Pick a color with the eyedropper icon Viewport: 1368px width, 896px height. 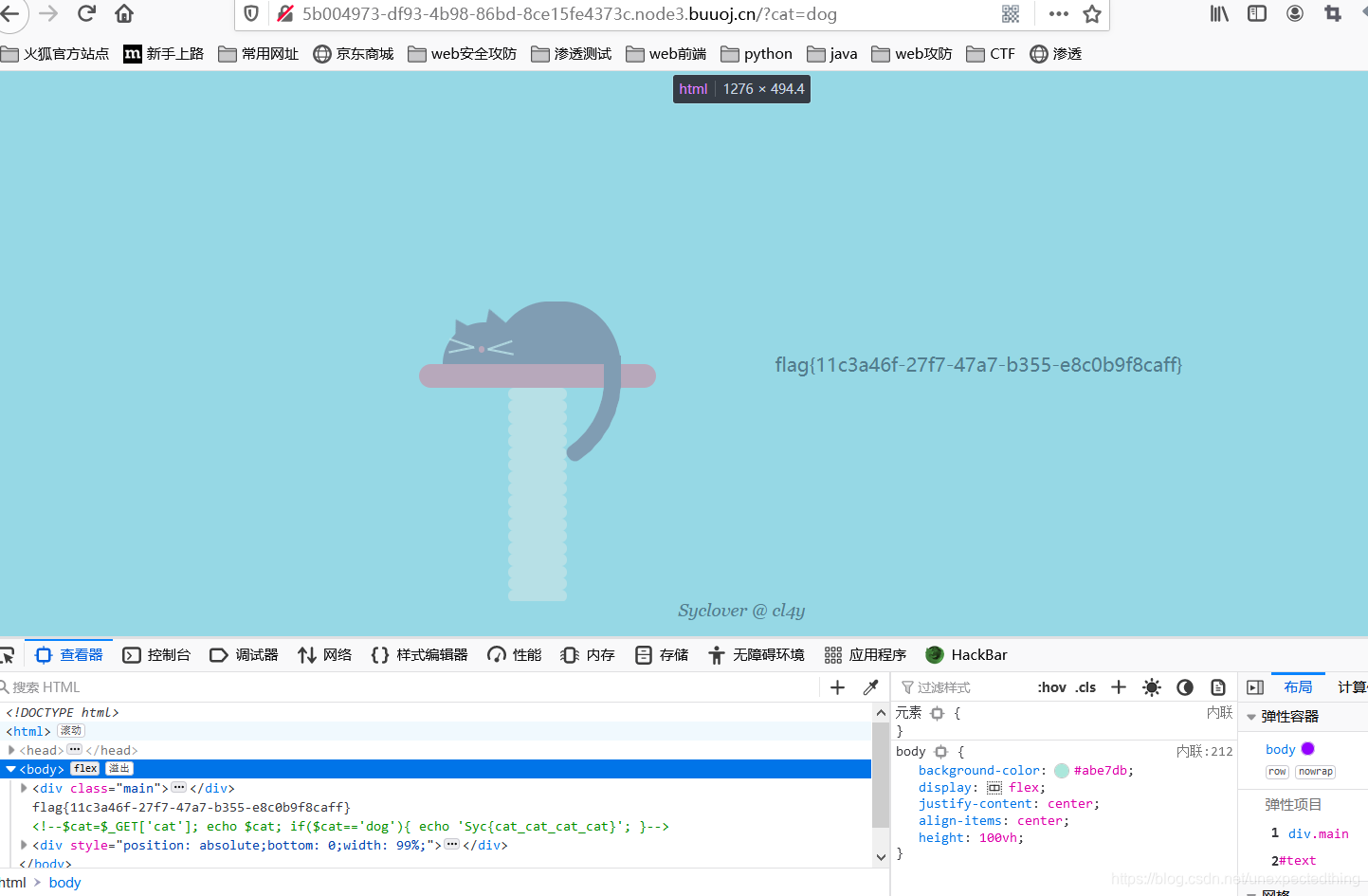(870, 687)
